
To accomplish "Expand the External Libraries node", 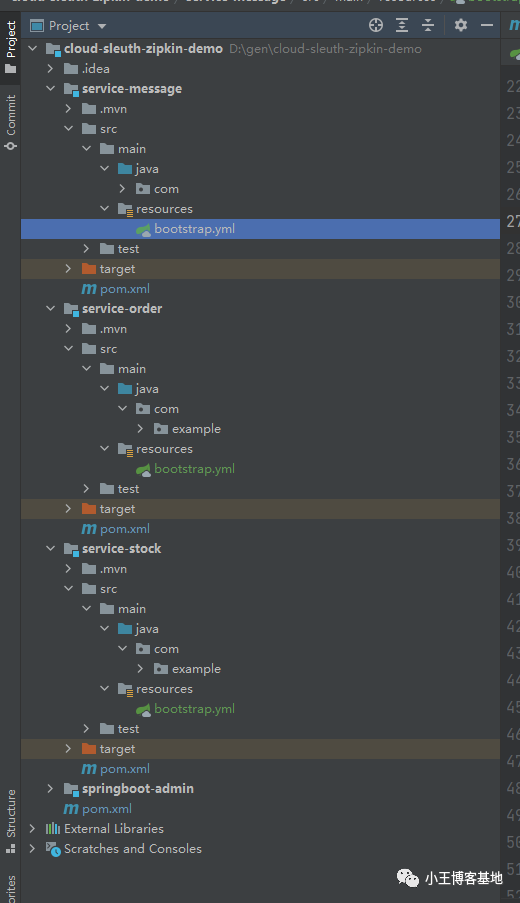I will pos(33,829).
